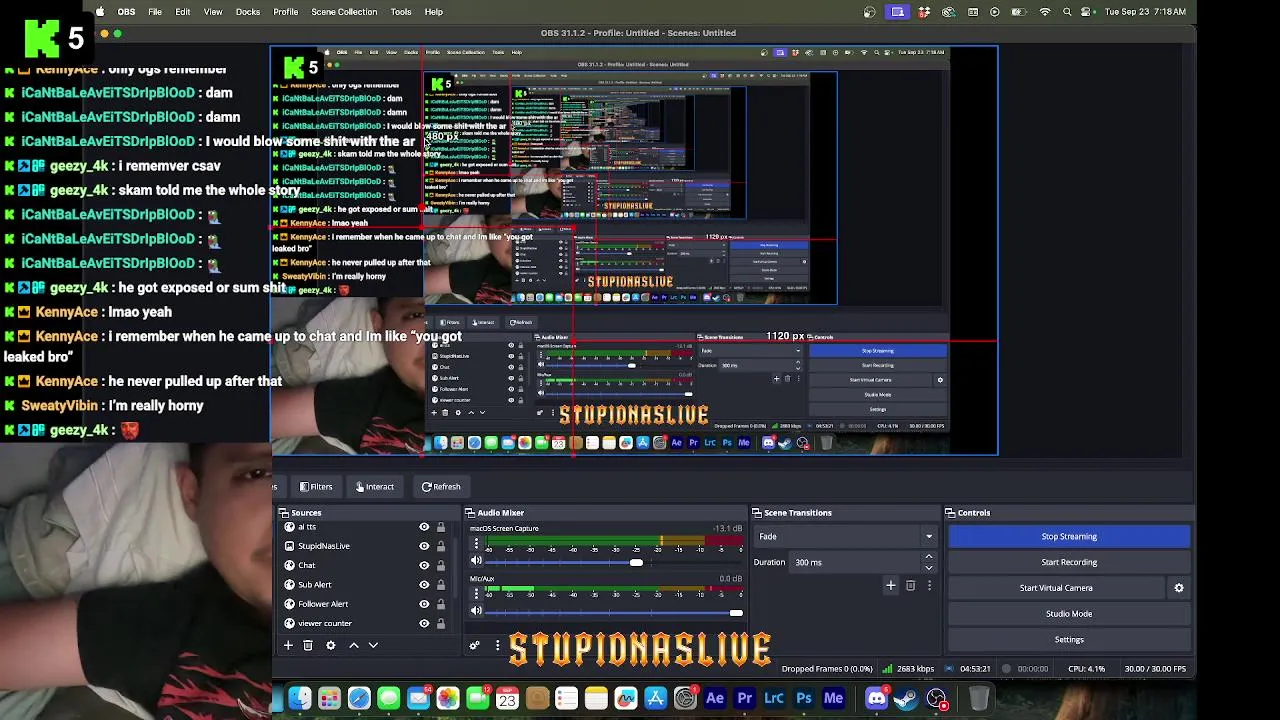Toggle visibility of Chat source
Viewport: 1280px width, 720px height.
[x=424, y=565]
